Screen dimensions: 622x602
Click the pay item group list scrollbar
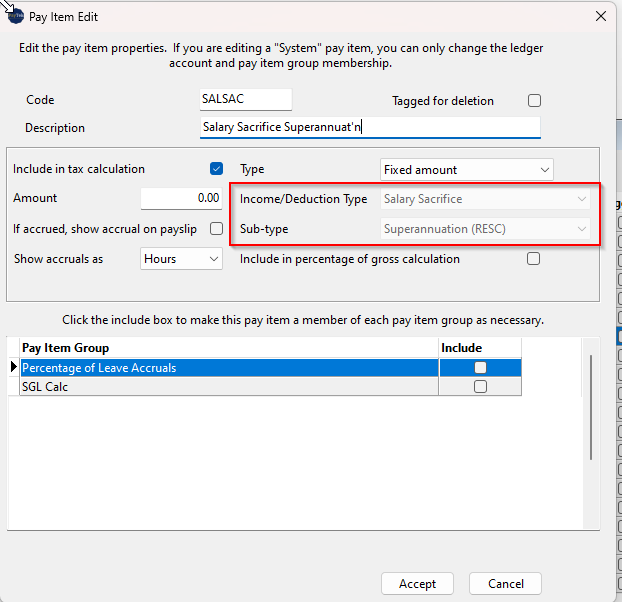point(591,407)
